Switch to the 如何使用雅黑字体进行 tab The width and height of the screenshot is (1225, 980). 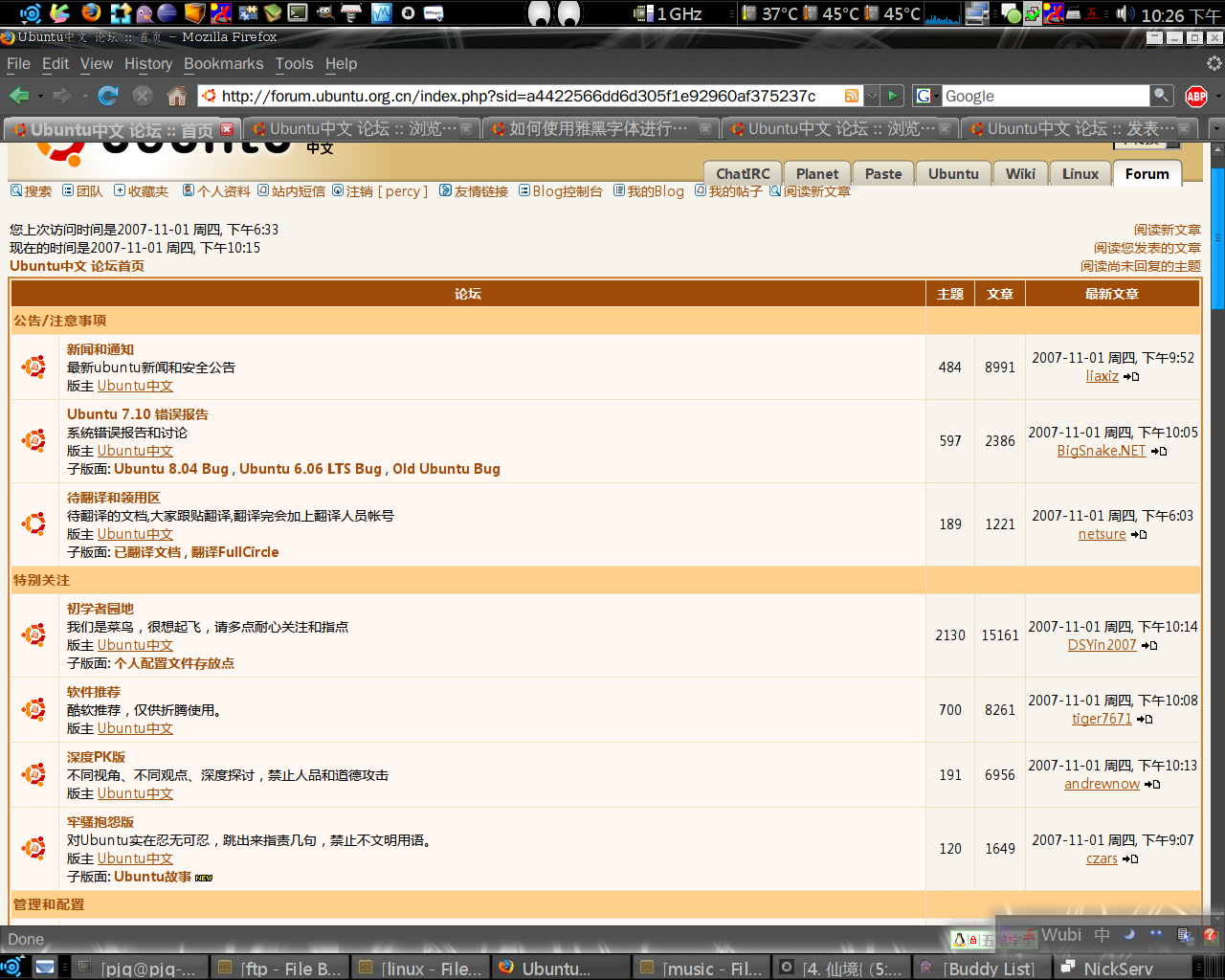[601, 128]
